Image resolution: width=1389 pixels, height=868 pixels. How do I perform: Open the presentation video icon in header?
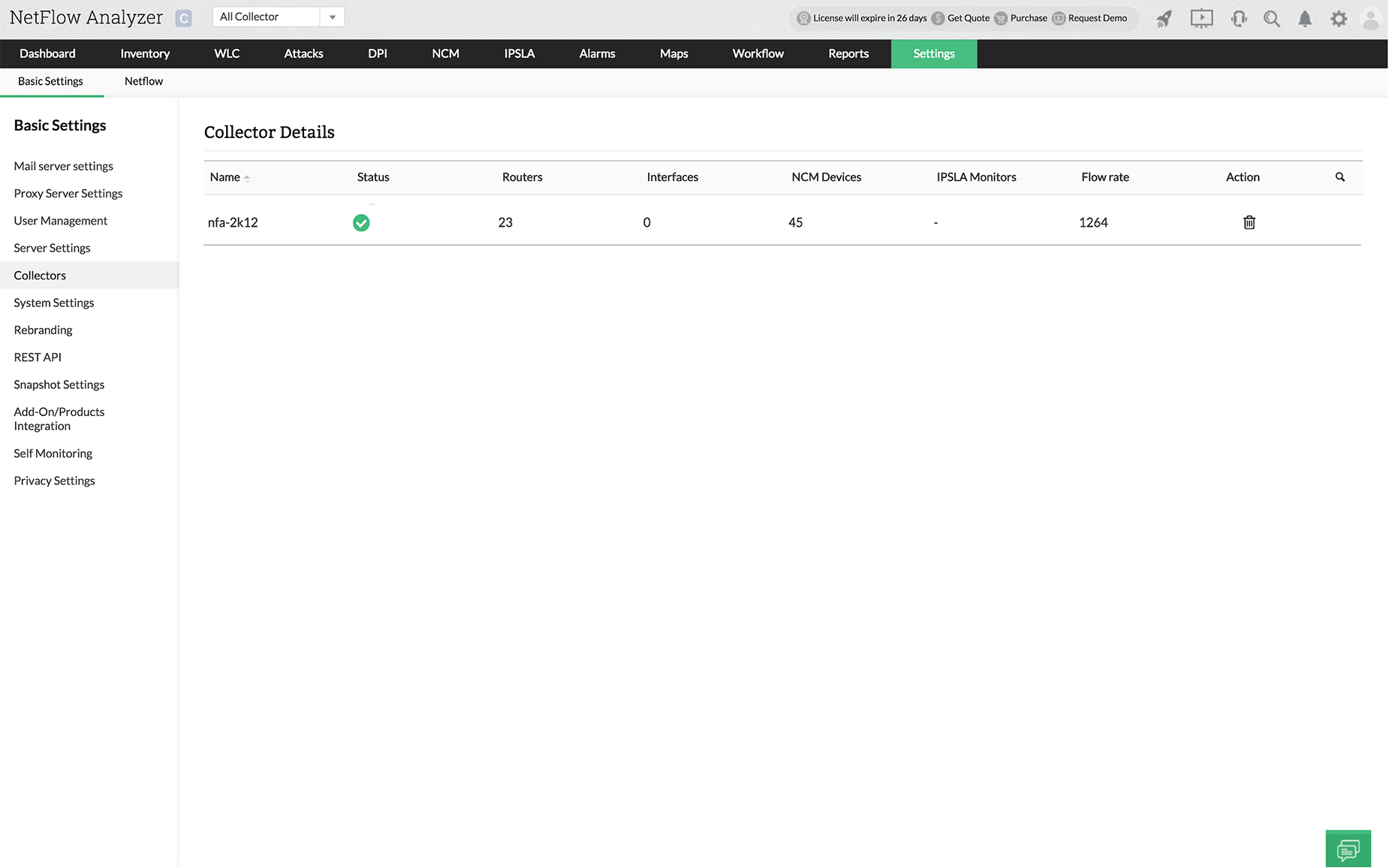1201,19
